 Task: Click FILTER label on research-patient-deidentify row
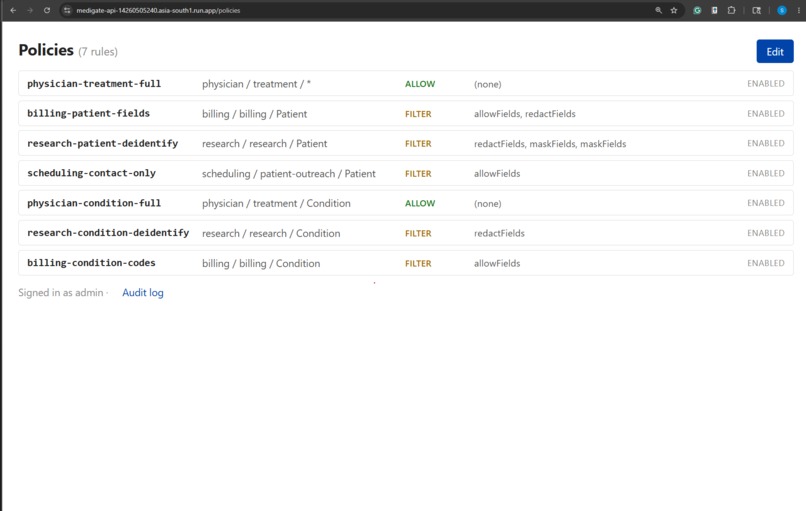pyautogui.click(x=418, y=143)
